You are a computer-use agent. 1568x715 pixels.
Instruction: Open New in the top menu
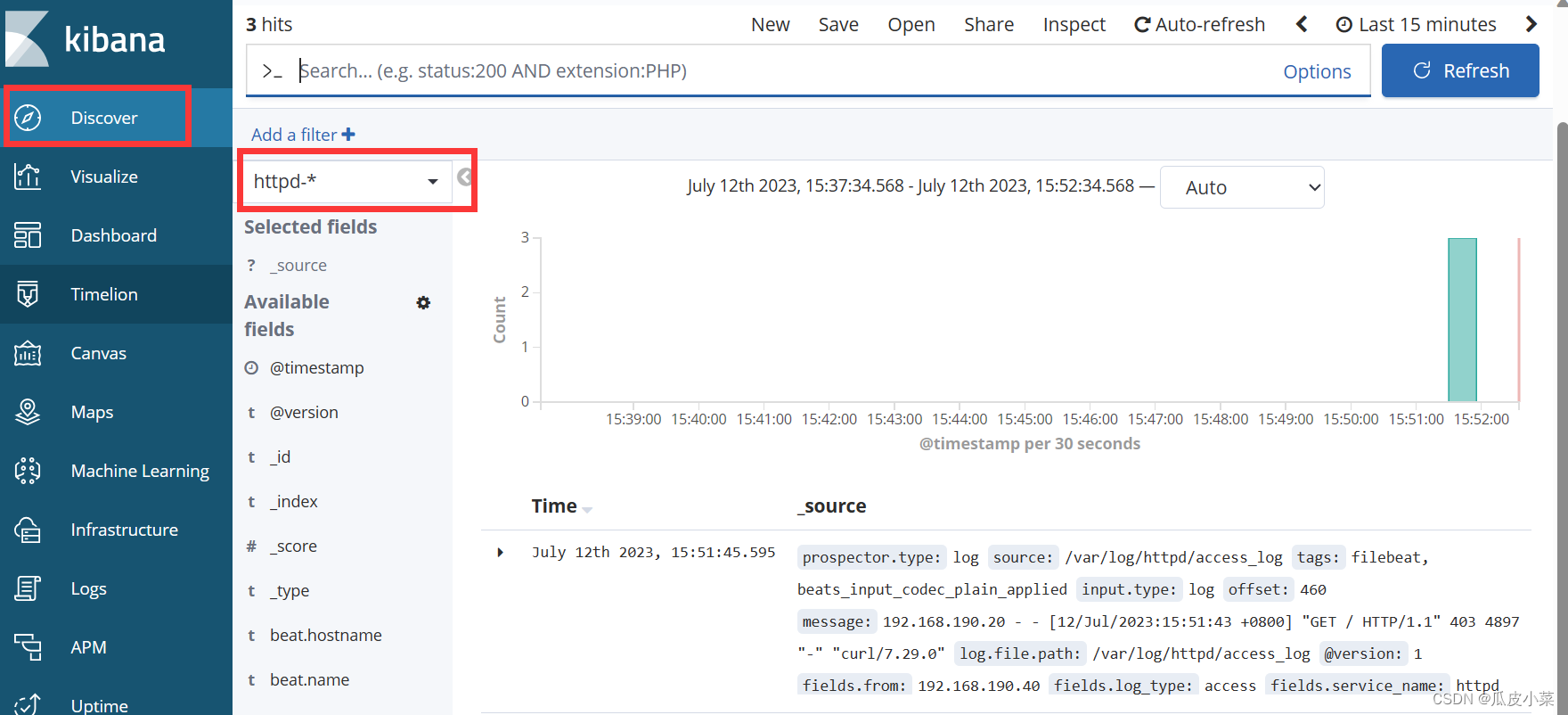(771, 24)
